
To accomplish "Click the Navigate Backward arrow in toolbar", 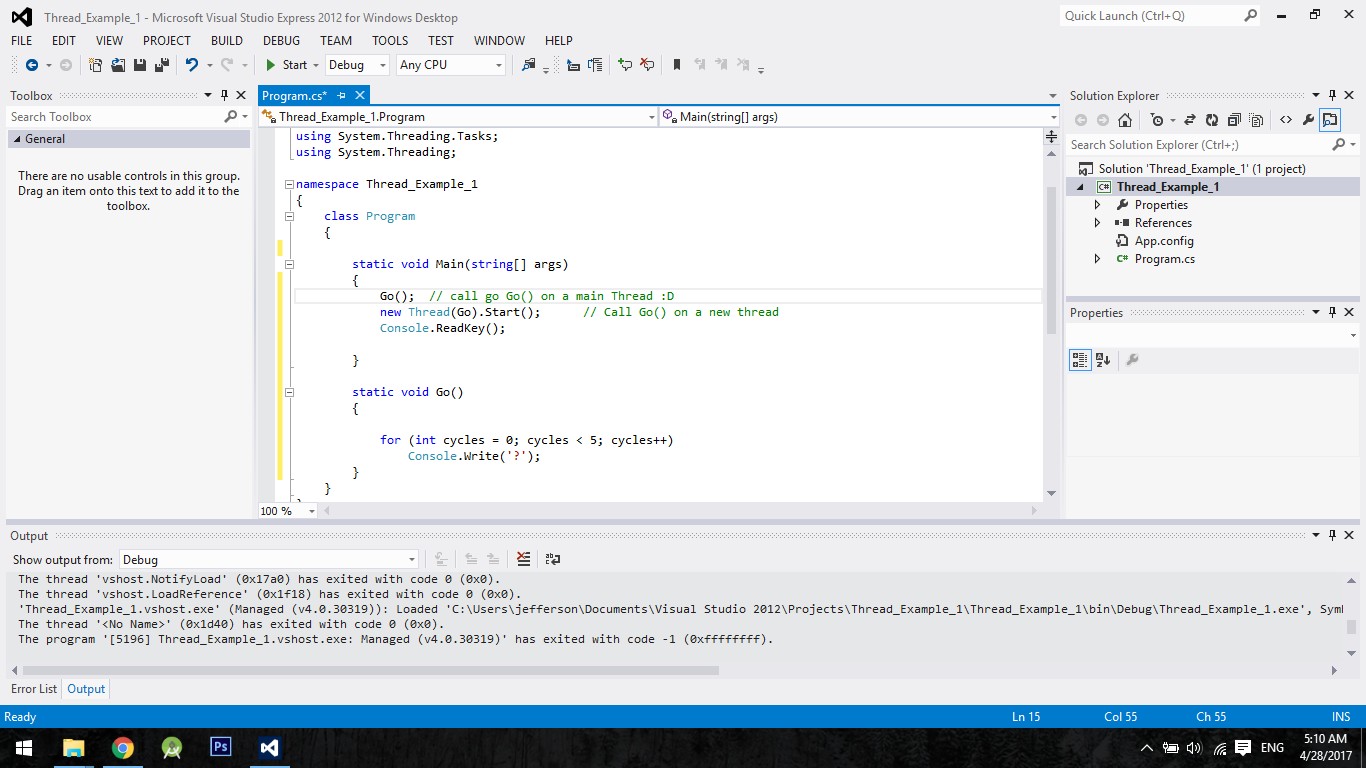I will click(x=31, y=65).
